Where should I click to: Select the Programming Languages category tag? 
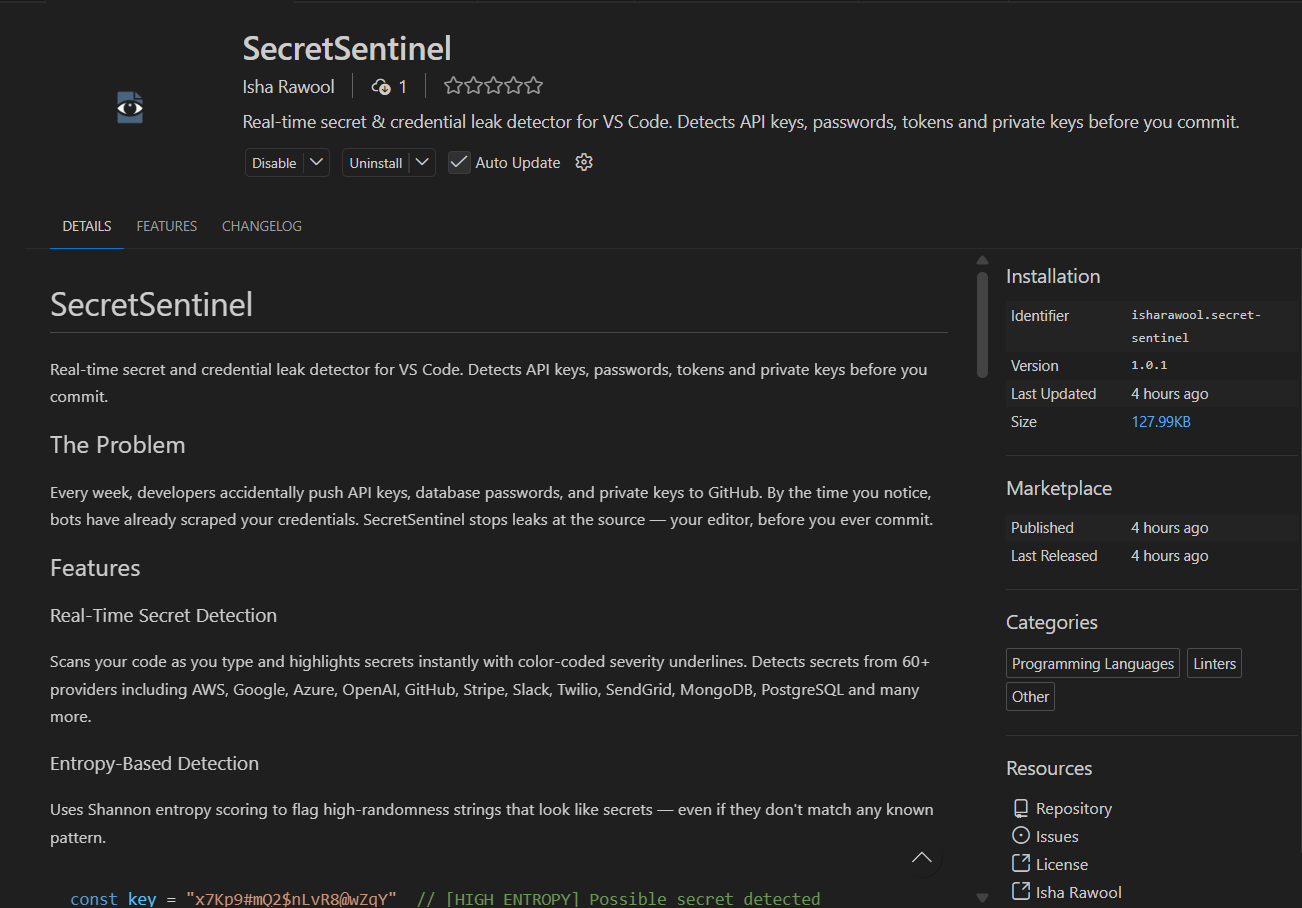pyautogui.click(x=1093, y=664)
